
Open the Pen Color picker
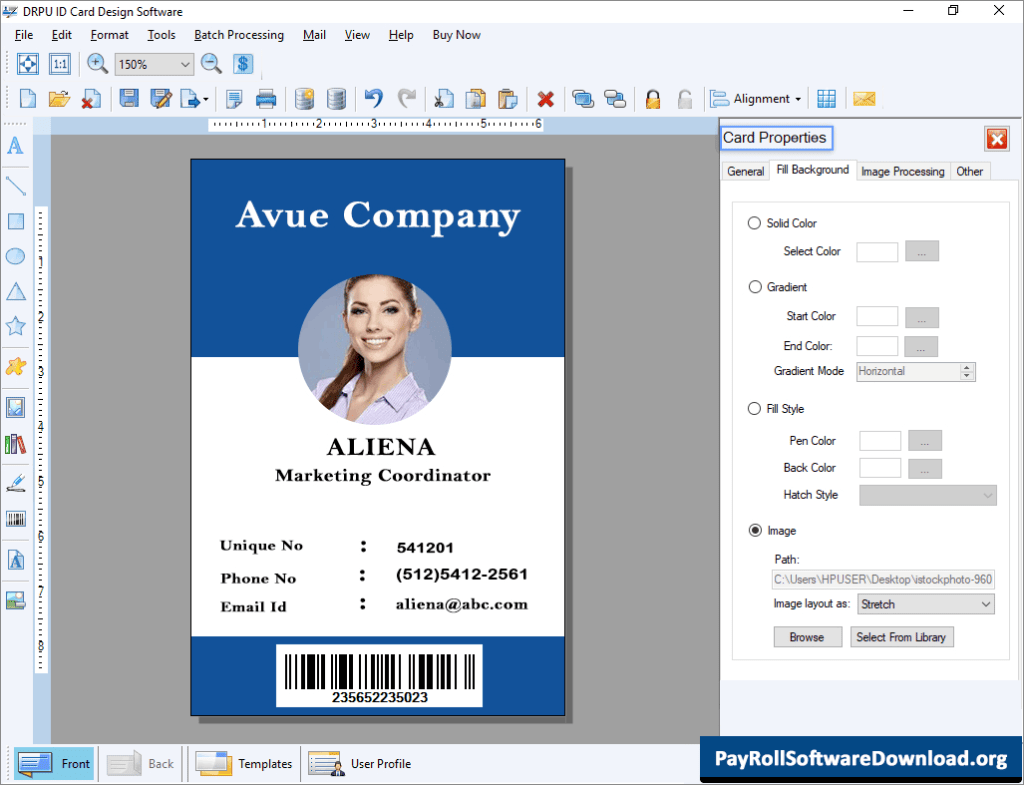923,440
